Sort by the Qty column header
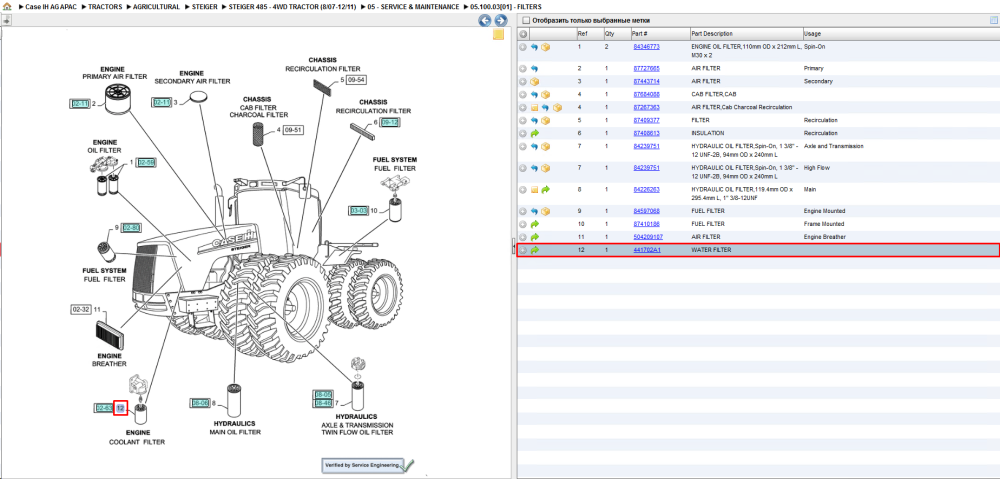 pyautogui.click(x=615, y=34)
